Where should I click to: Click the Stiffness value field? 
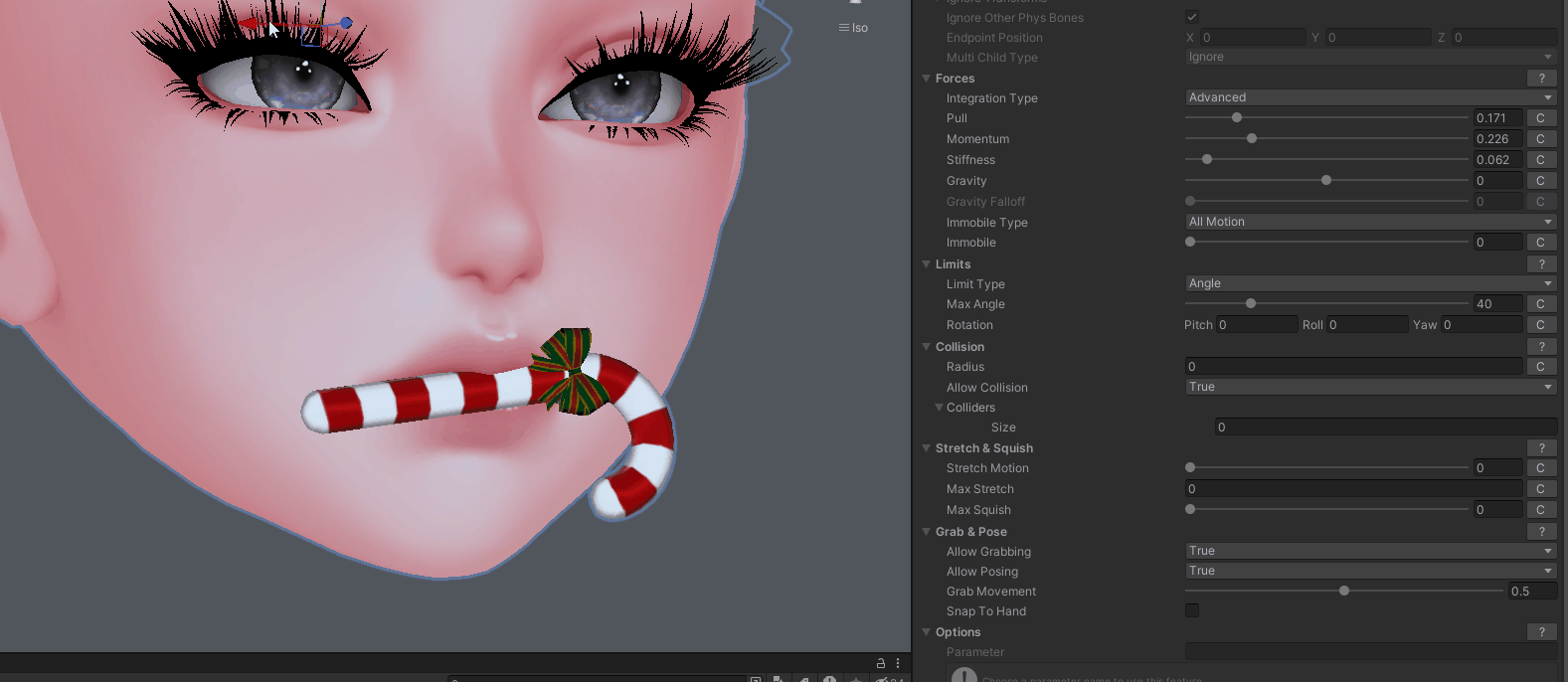point(1496,160)
